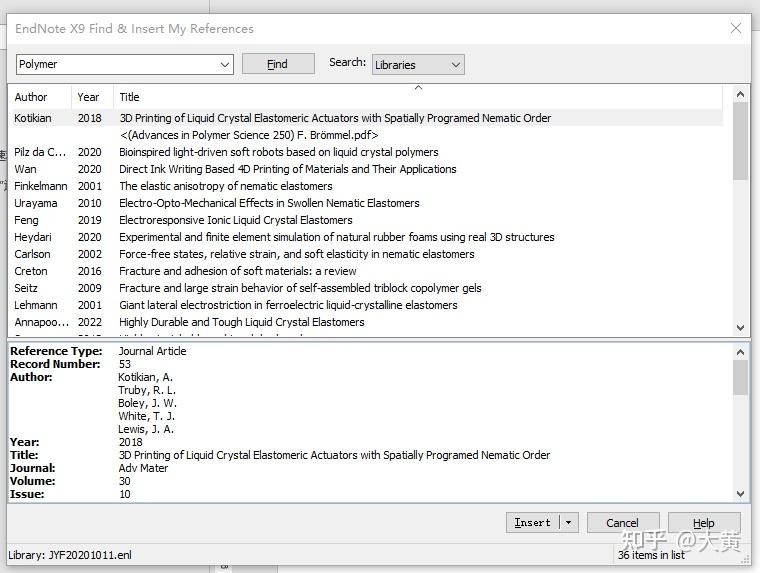This screenshot has width=760, height=573.
Task: Click the Journal value Adv Mater
Action: [143, 468]
